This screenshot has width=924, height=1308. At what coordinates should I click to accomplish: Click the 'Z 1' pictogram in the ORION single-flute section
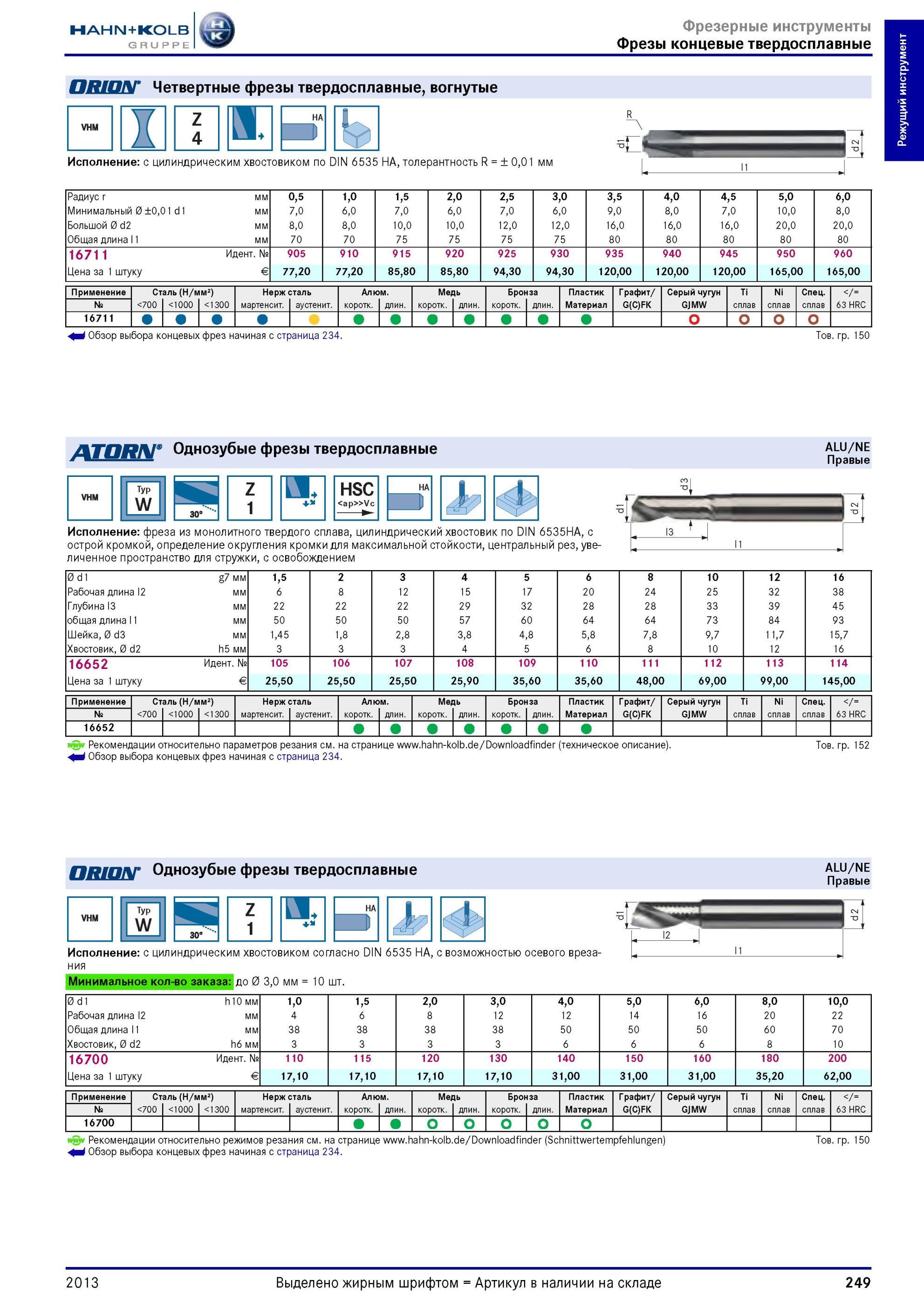250,919
